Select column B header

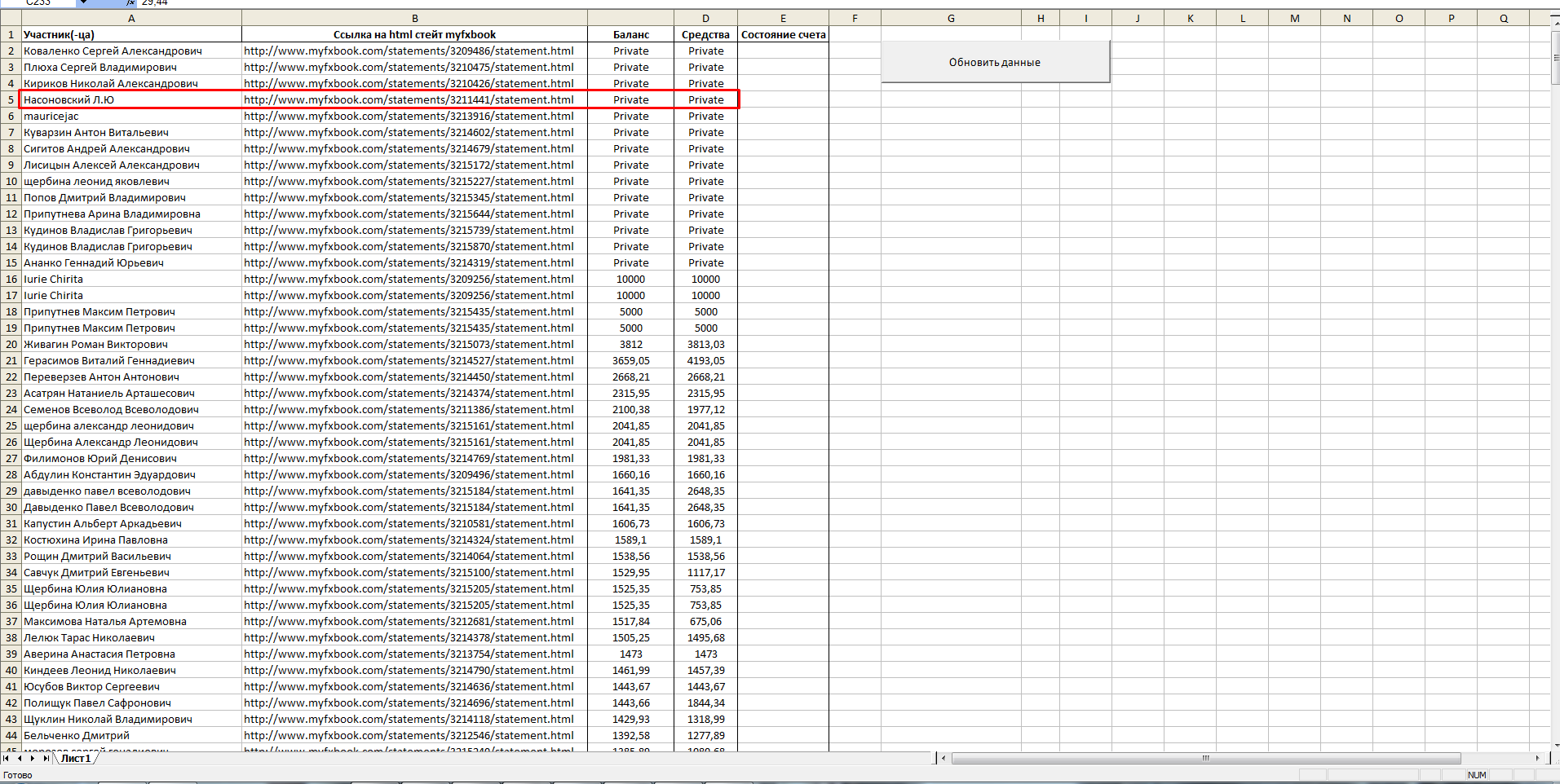pyautogui.click(x=414, y=18)
